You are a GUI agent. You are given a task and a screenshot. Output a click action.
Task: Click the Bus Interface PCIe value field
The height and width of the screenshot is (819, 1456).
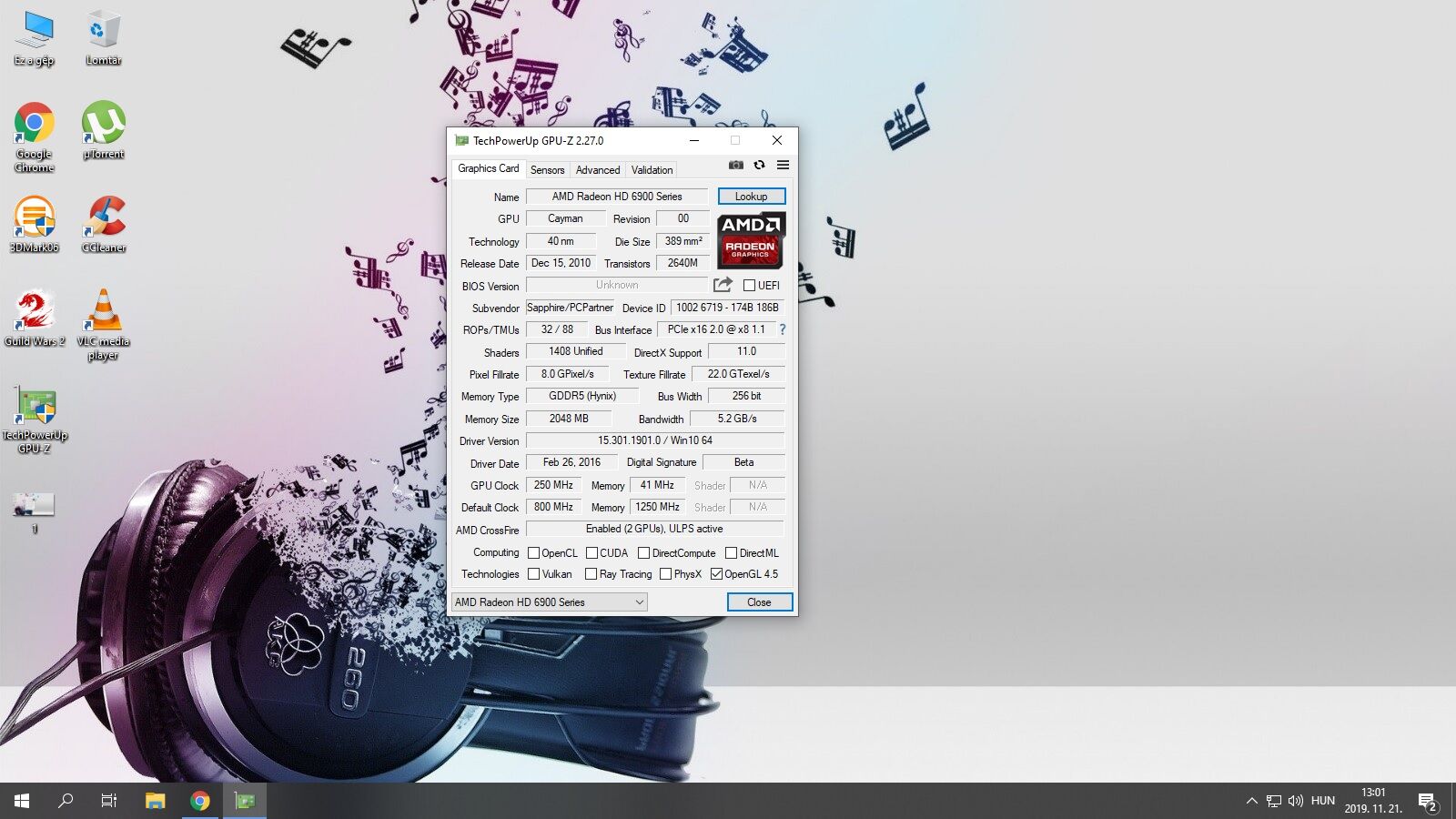coord(716,329)
